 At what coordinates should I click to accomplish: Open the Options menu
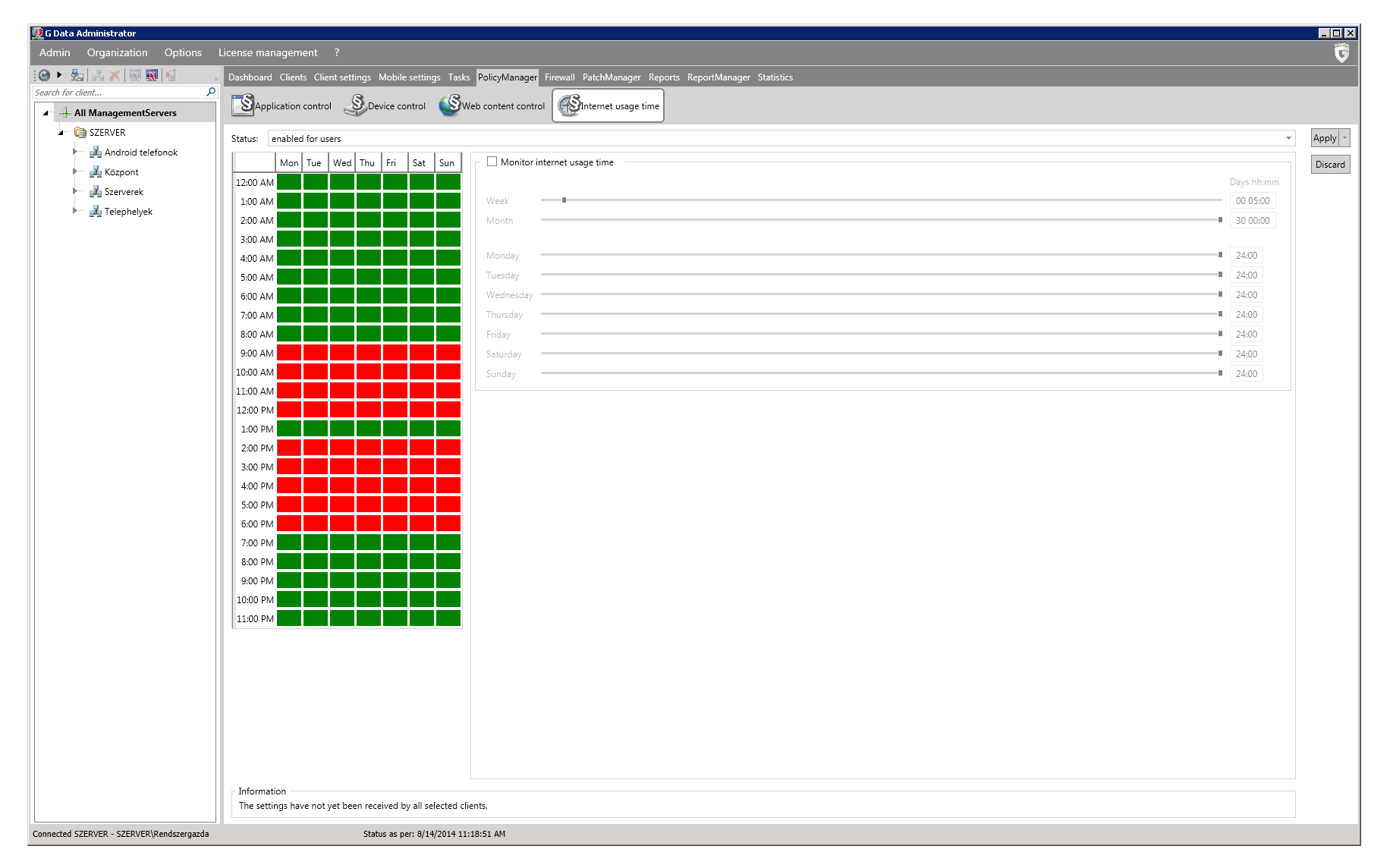tap(183, 52)
